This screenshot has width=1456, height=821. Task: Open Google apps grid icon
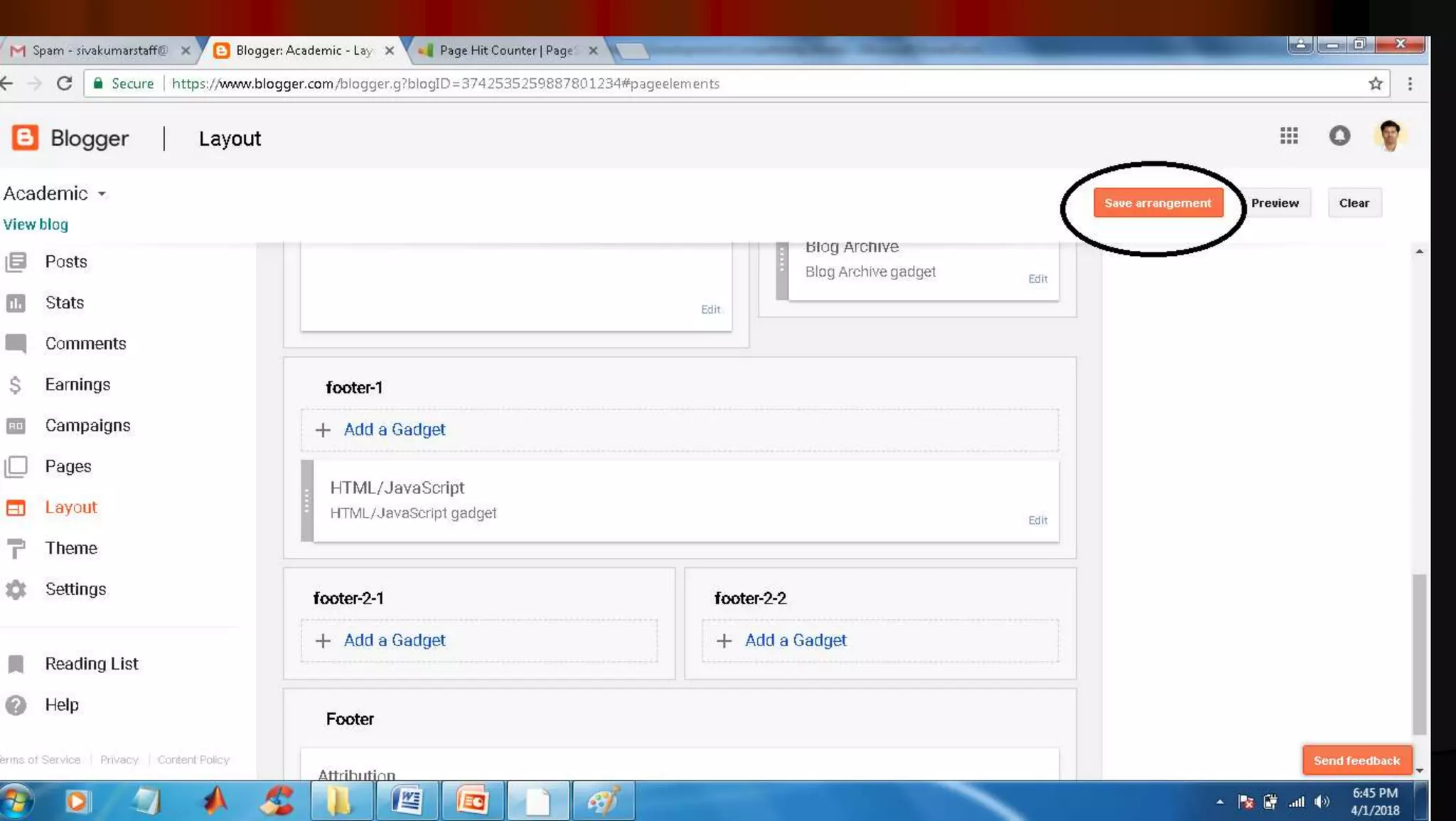point(1289,136)
